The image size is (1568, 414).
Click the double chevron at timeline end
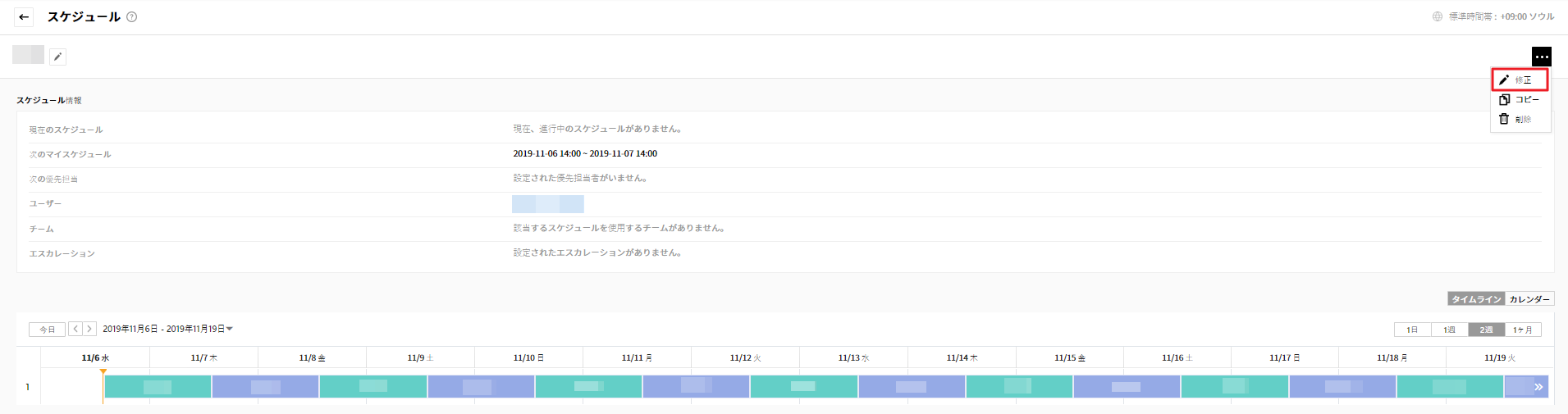[1538, 387]
